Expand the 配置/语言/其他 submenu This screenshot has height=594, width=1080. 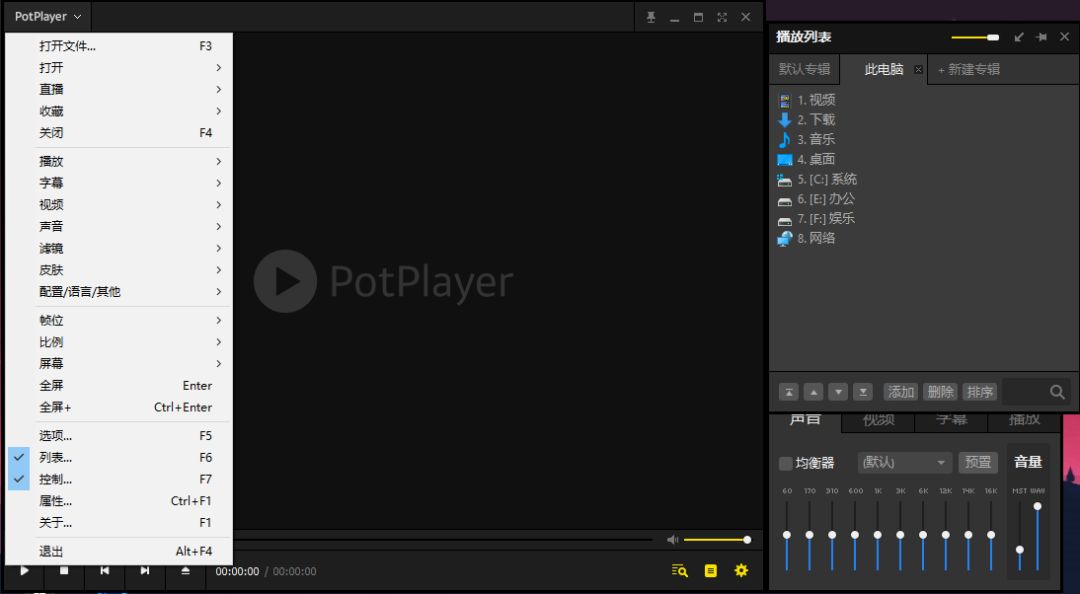point(119,291)
